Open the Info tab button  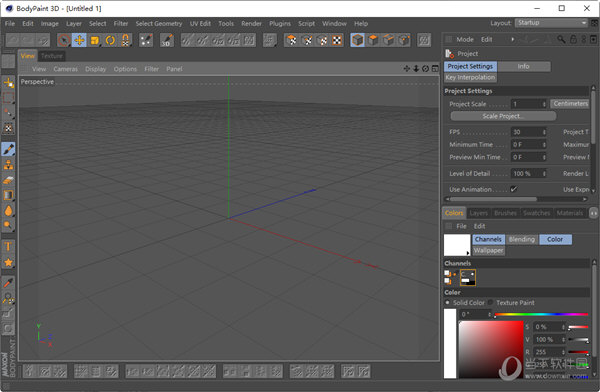(x=524, y=66)
